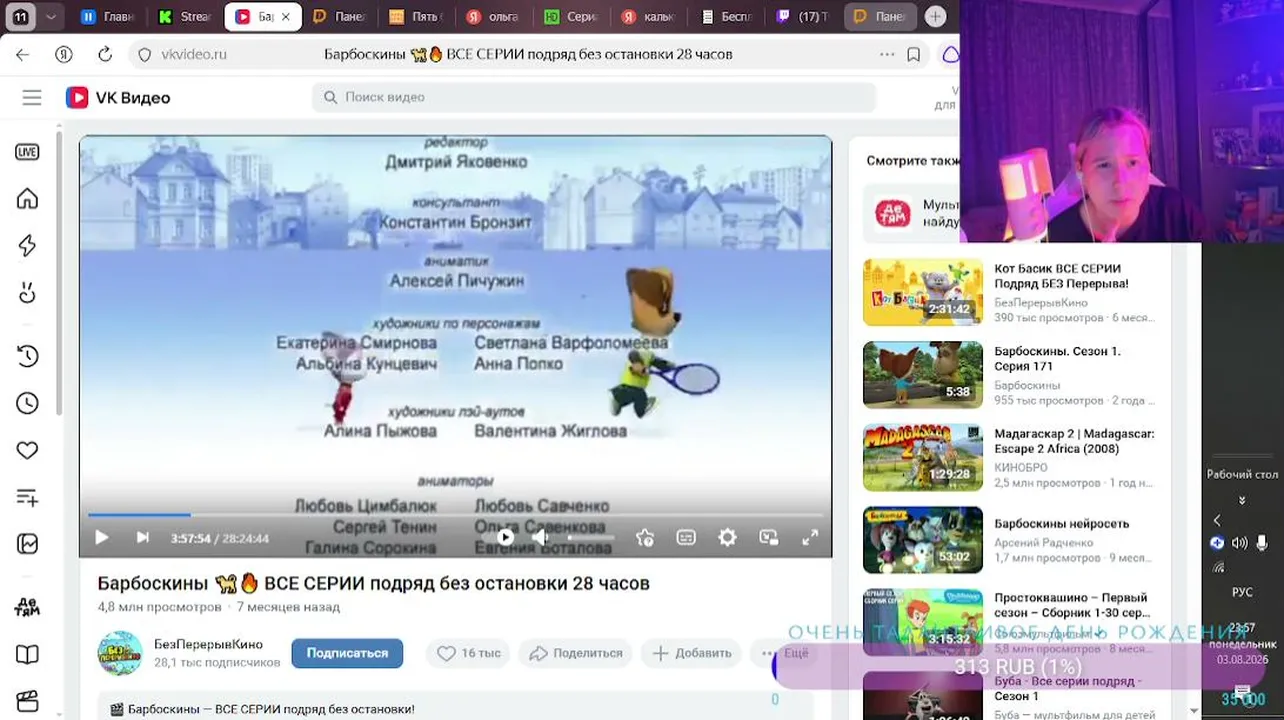
Task: Open the БезПерерывКино channel name link
Action: pyautogui.click(x=208, y=644)
